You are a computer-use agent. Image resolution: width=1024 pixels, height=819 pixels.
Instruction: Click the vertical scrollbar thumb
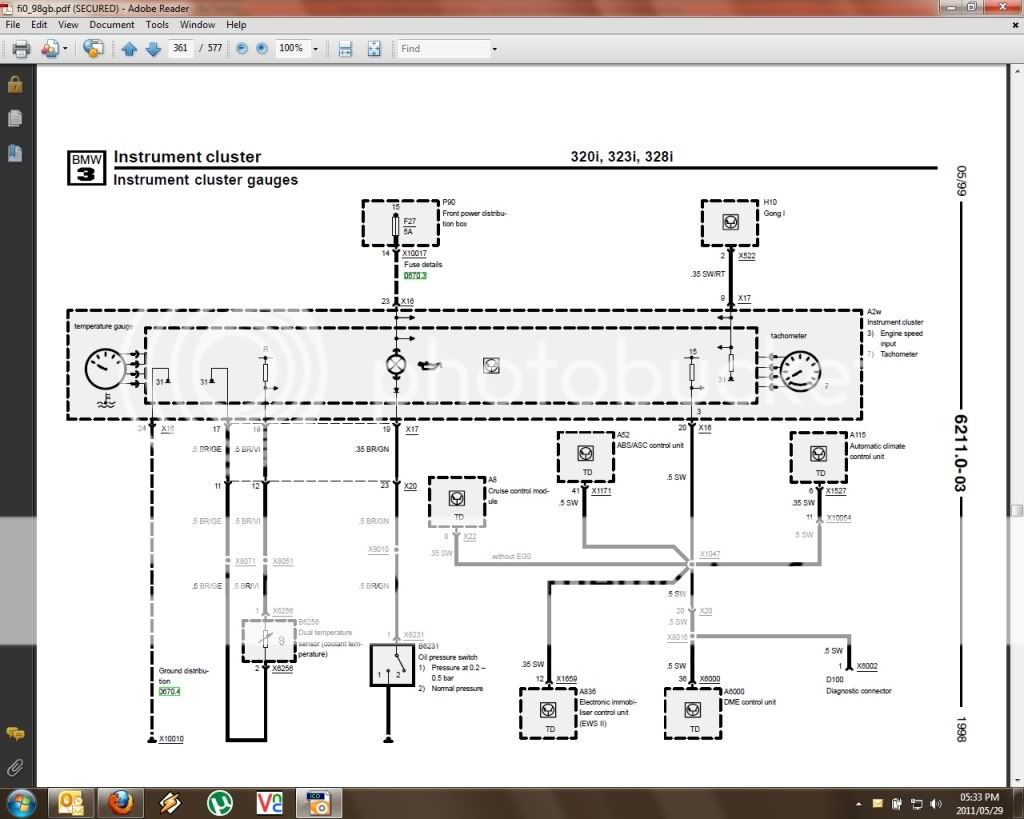pyautogui.click(x=1017, y=511)
